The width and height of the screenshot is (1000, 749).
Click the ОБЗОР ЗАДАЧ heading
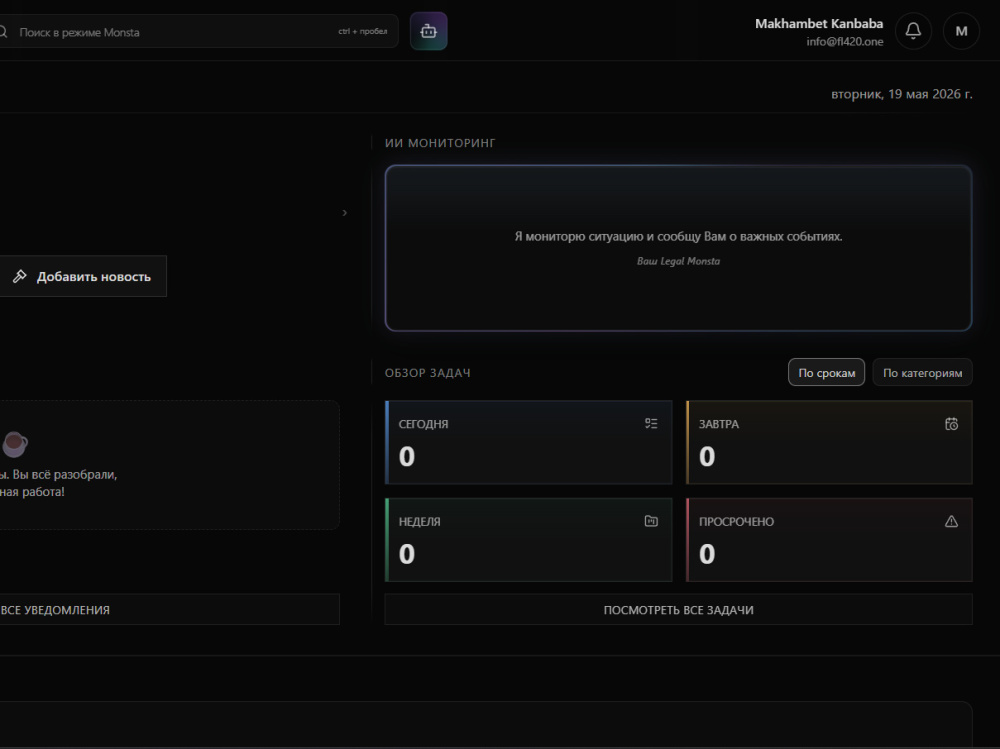point(428,373)
